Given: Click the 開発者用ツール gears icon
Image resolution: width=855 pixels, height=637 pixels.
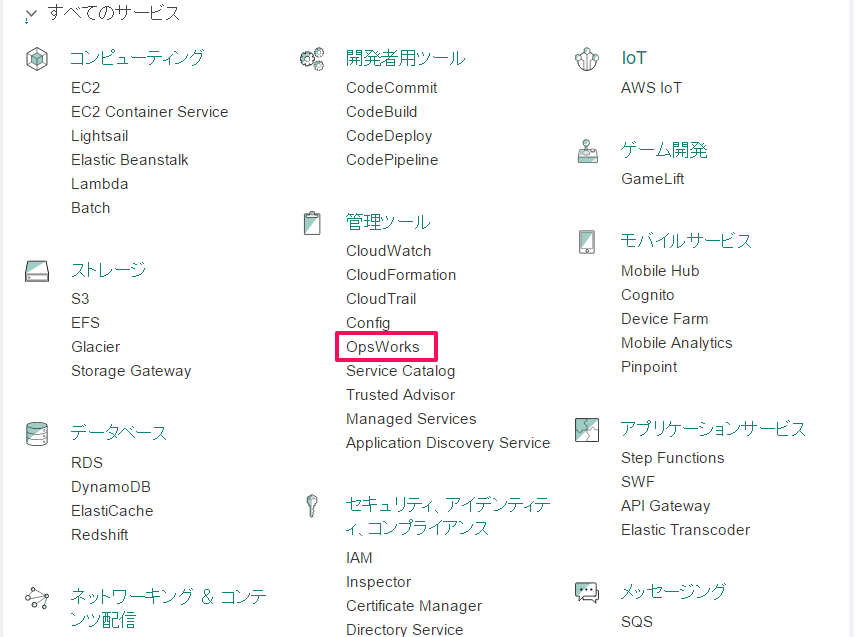Looking at the screenshot, I should 312,58.
